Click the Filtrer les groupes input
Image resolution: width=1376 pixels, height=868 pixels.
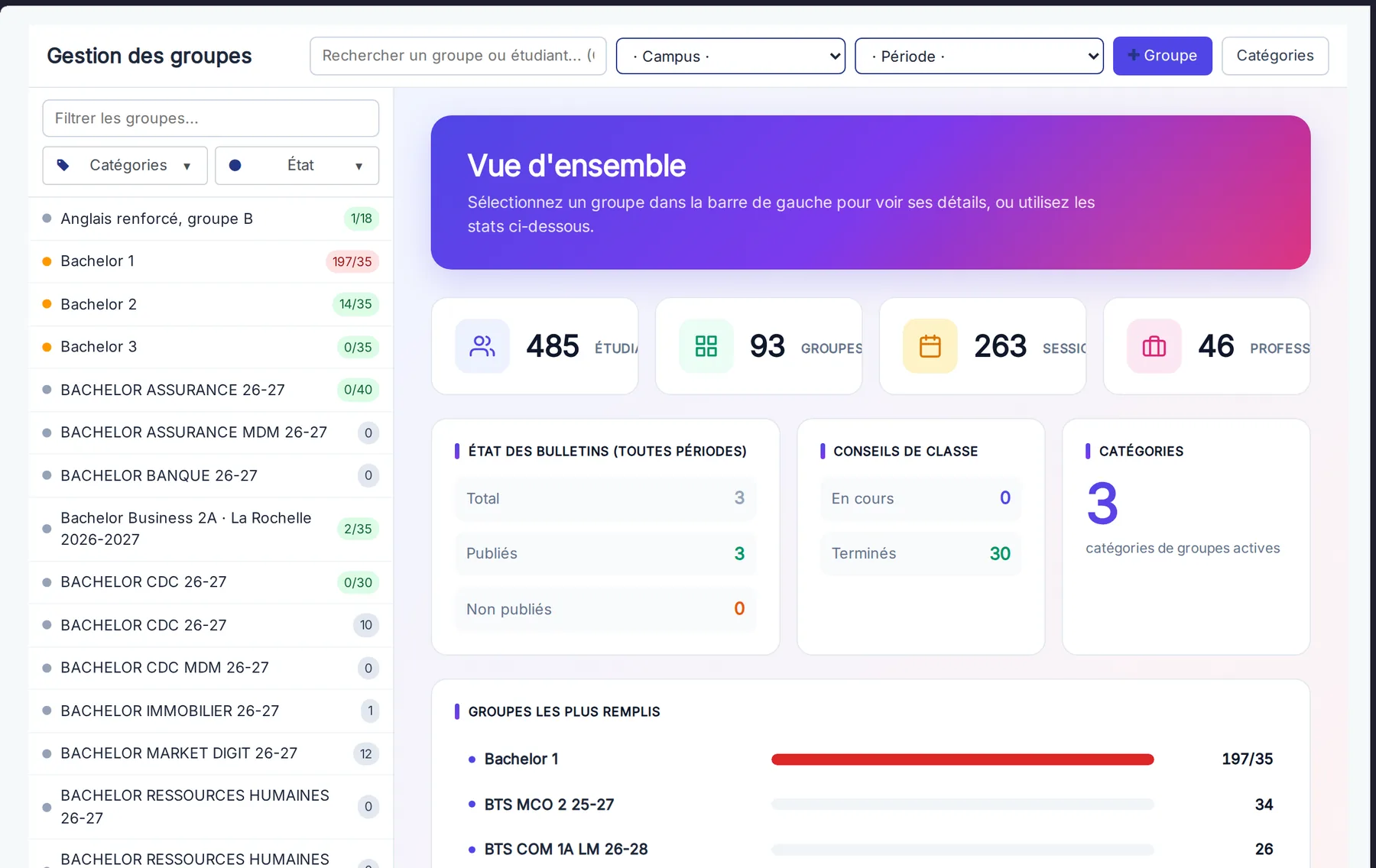pos(211,118)
